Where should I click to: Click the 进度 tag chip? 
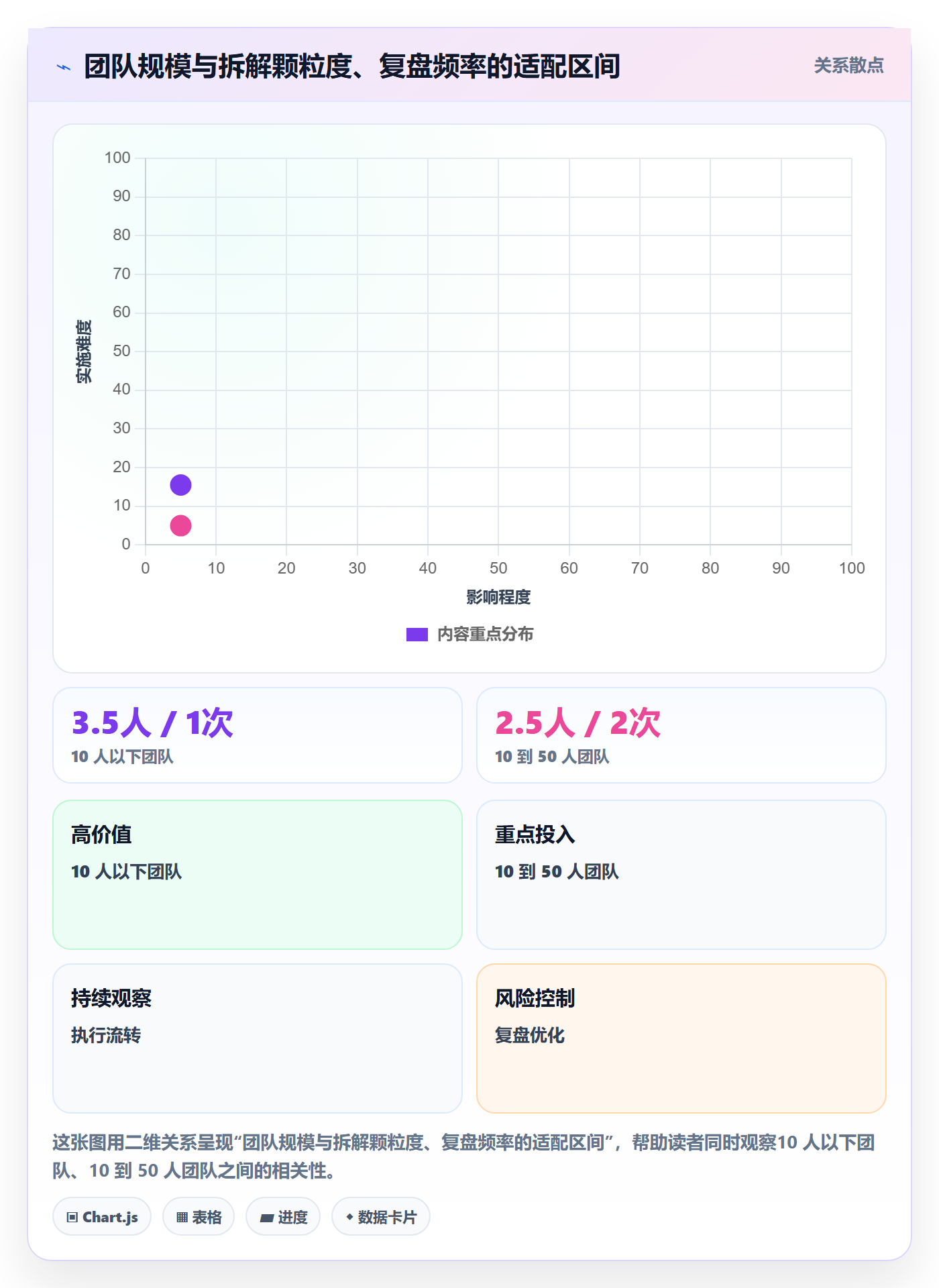tap(283, 1217)
